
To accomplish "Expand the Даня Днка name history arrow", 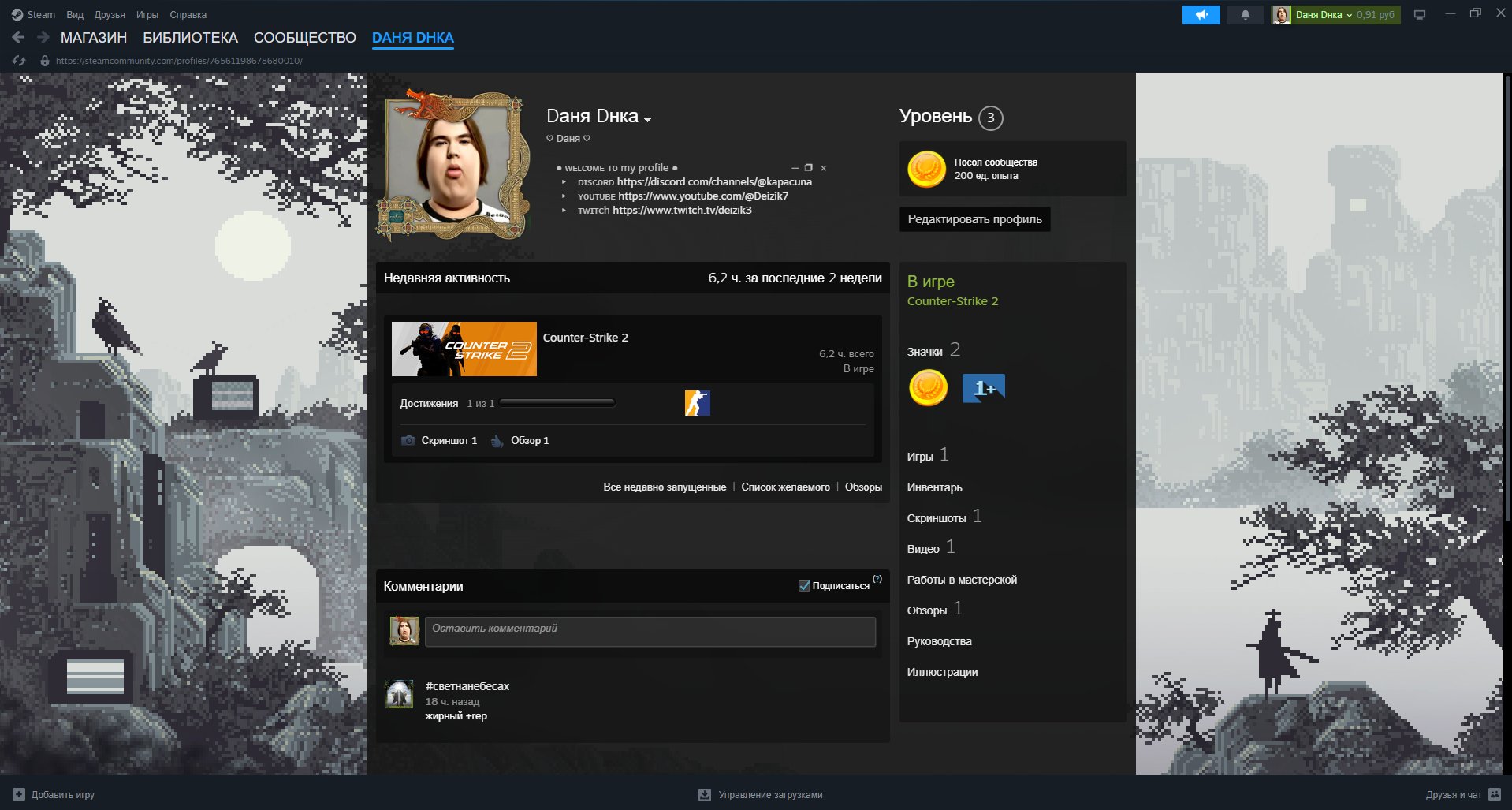I will coord(647,120).
